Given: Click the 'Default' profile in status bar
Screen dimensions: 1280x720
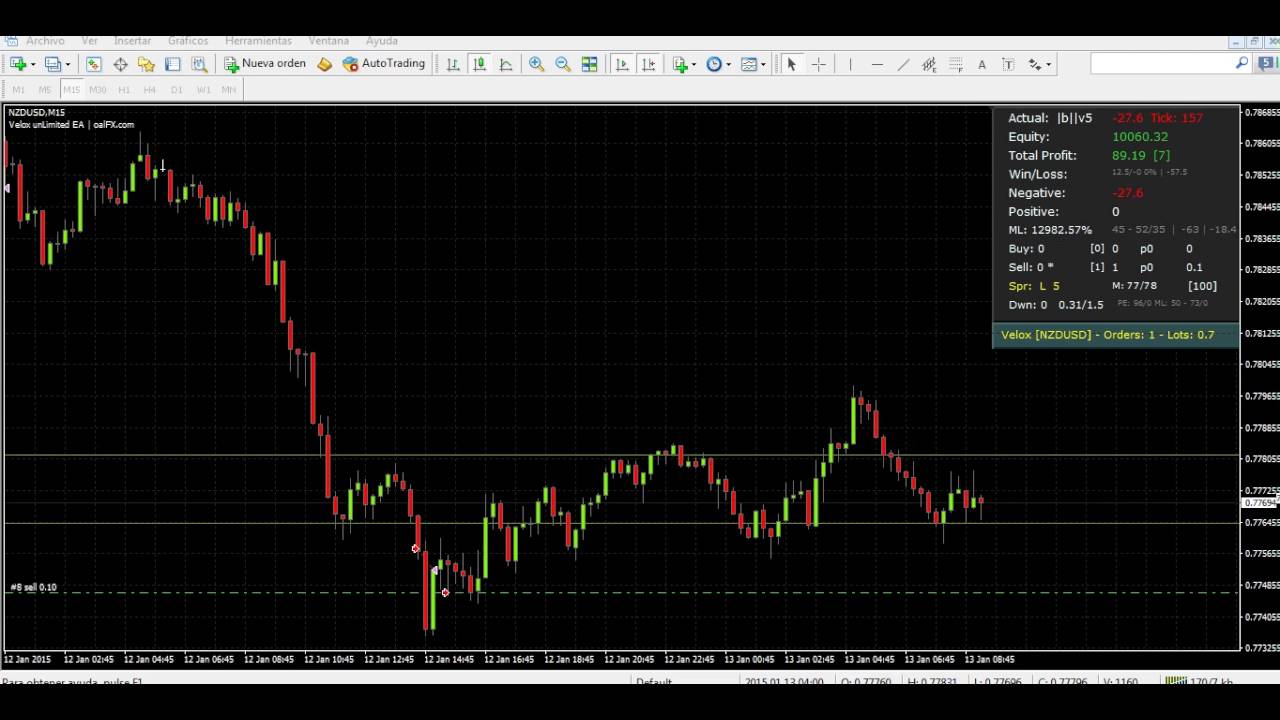Looking at the screenshot, I should pos(654,682).
